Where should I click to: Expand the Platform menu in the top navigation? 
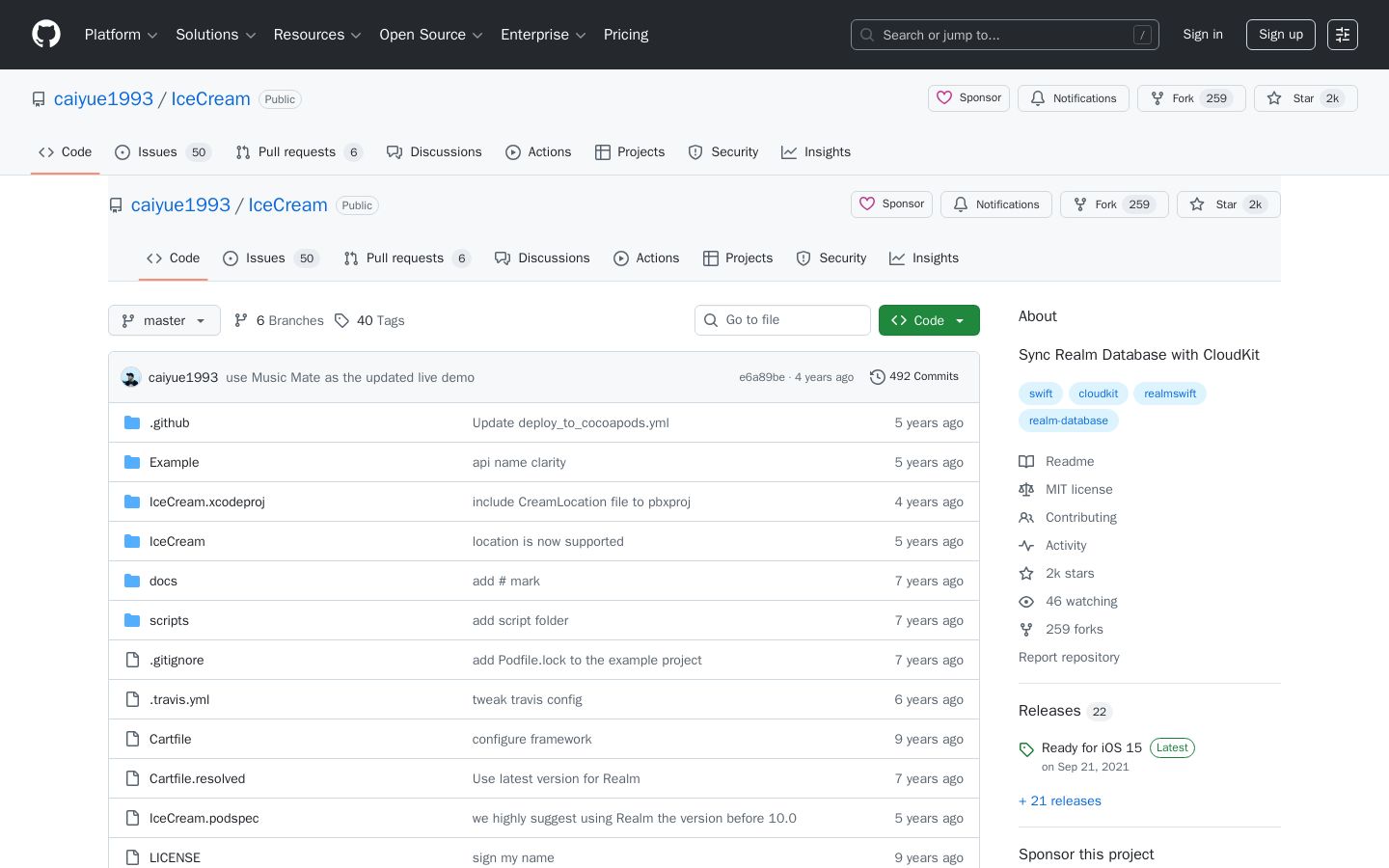[121, 35]
